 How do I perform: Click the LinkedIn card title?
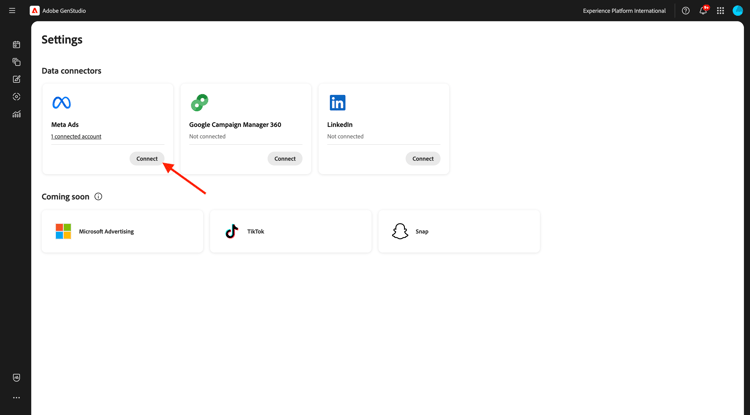pos(340,124)
